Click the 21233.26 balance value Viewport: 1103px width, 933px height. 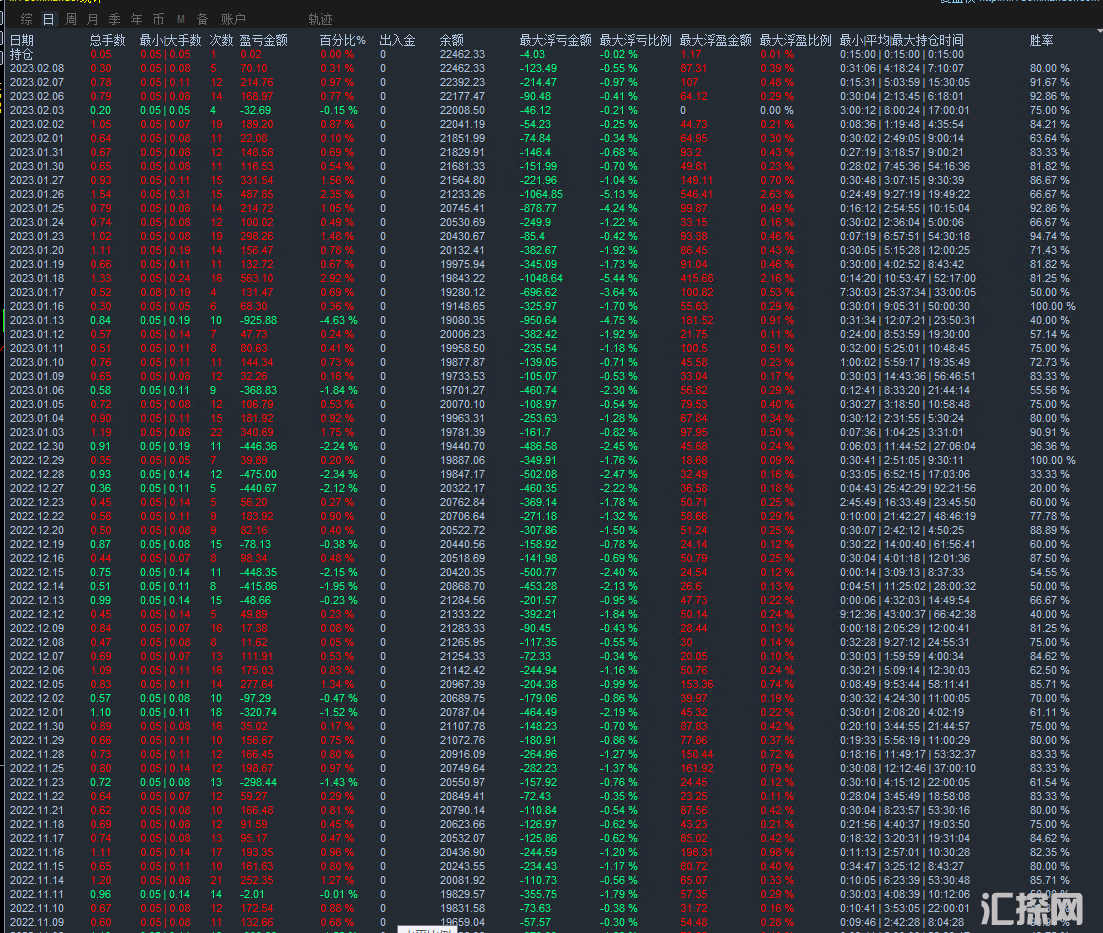pyautogui.click(x=462, y=194)
